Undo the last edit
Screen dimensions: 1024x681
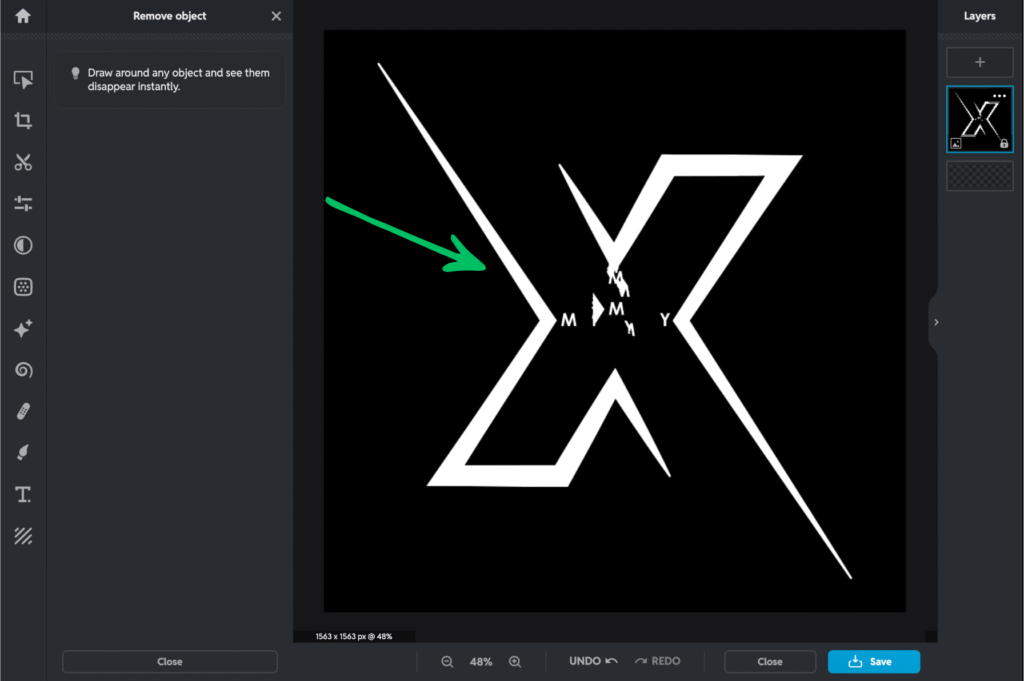coord(590,661)
